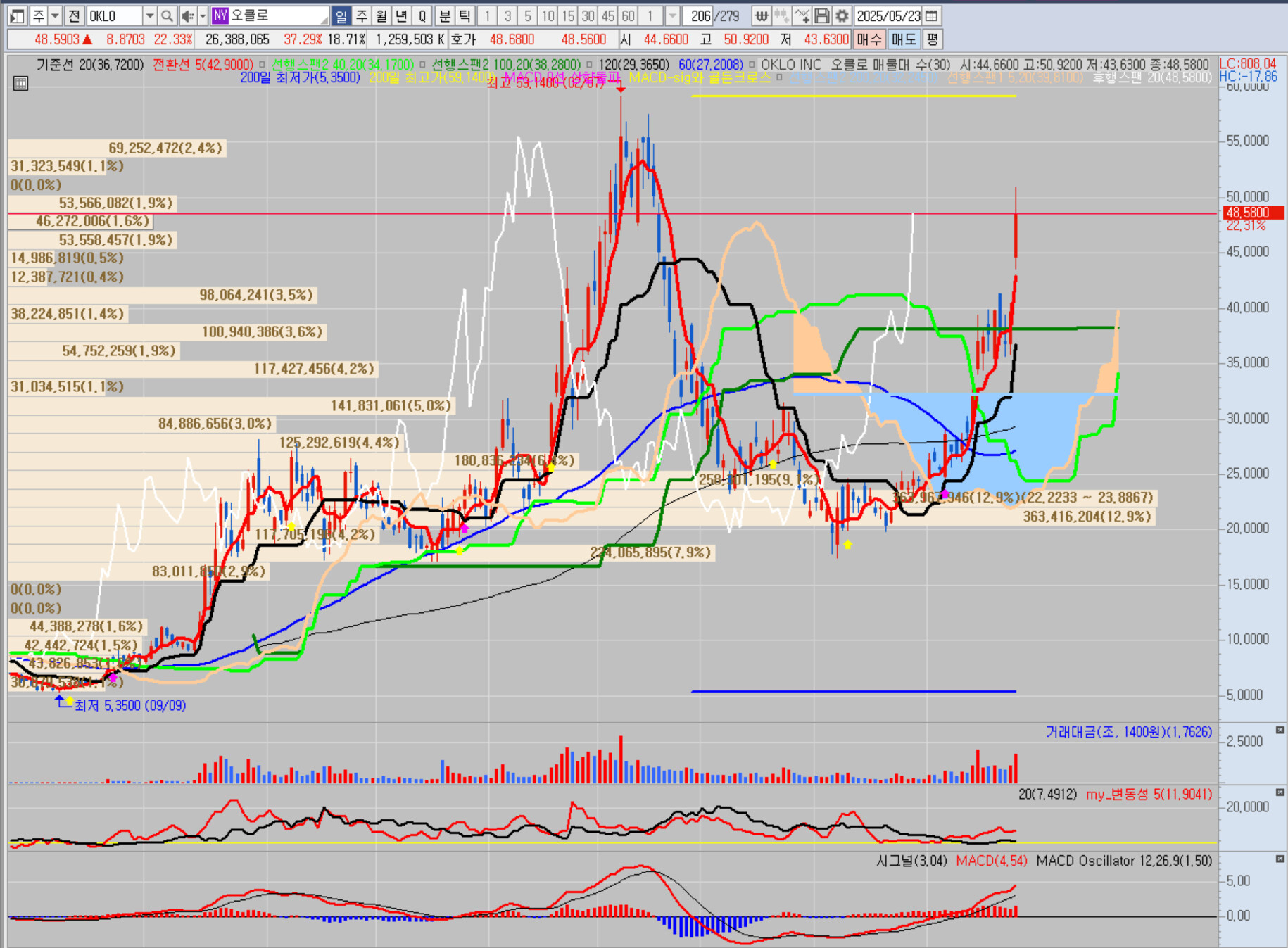Image resolution: width=1288 pixels, height=948 pixels.
Task: Click the 전 button next to the ticker field
Action: (74, 15)
